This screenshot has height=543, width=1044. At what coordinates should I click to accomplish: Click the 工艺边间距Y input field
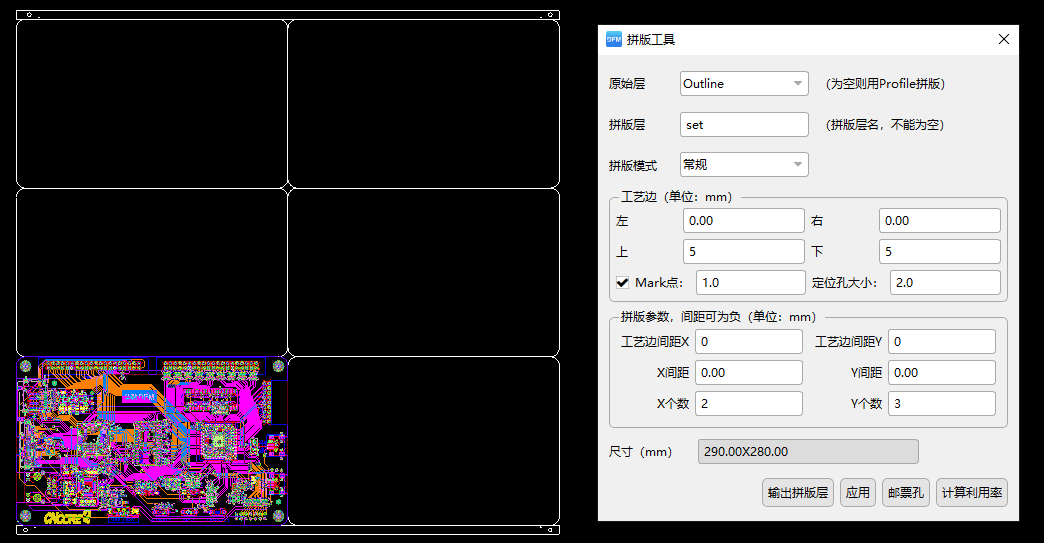pos(941,341)
